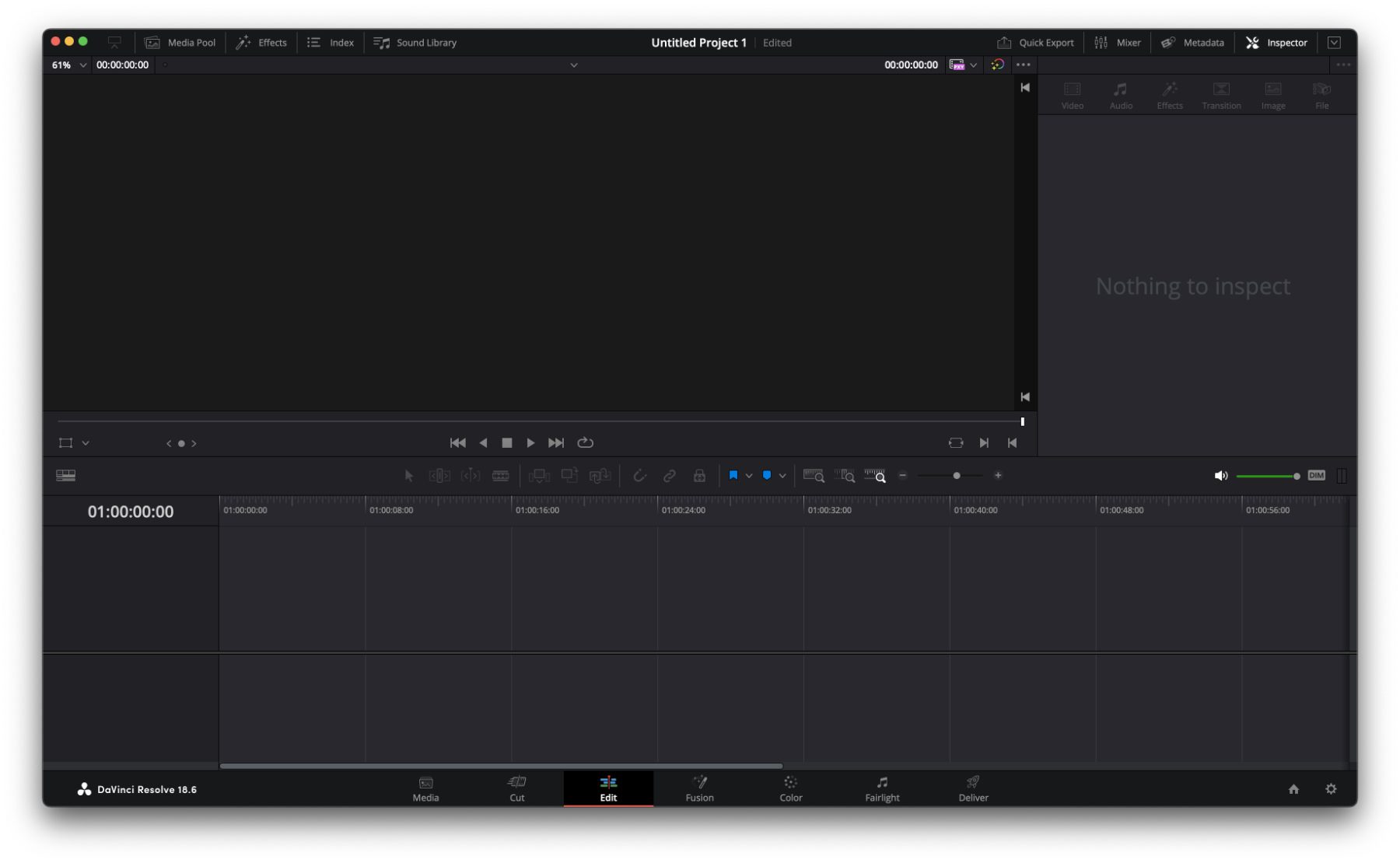This screenshot has width=1400, height=863.
Task: Expand the marker color dropdown arrow
Action: (782, 476)
